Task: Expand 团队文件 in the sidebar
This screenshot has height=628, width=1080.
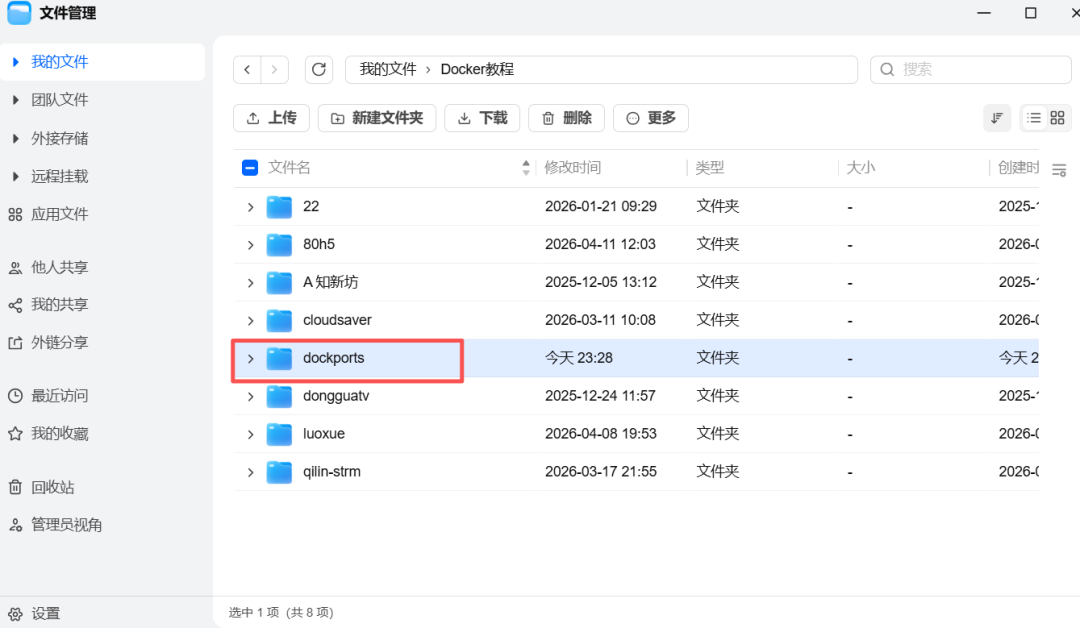Action: click(x=59, y=100)
